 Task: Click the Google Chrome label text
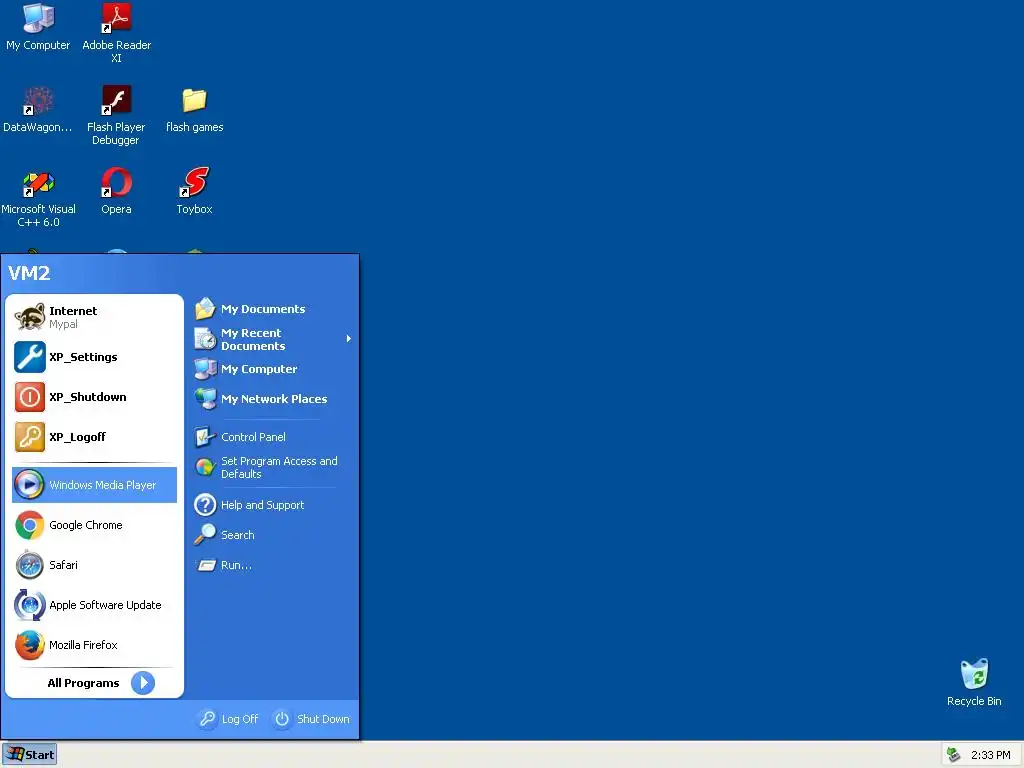point(86,525)
